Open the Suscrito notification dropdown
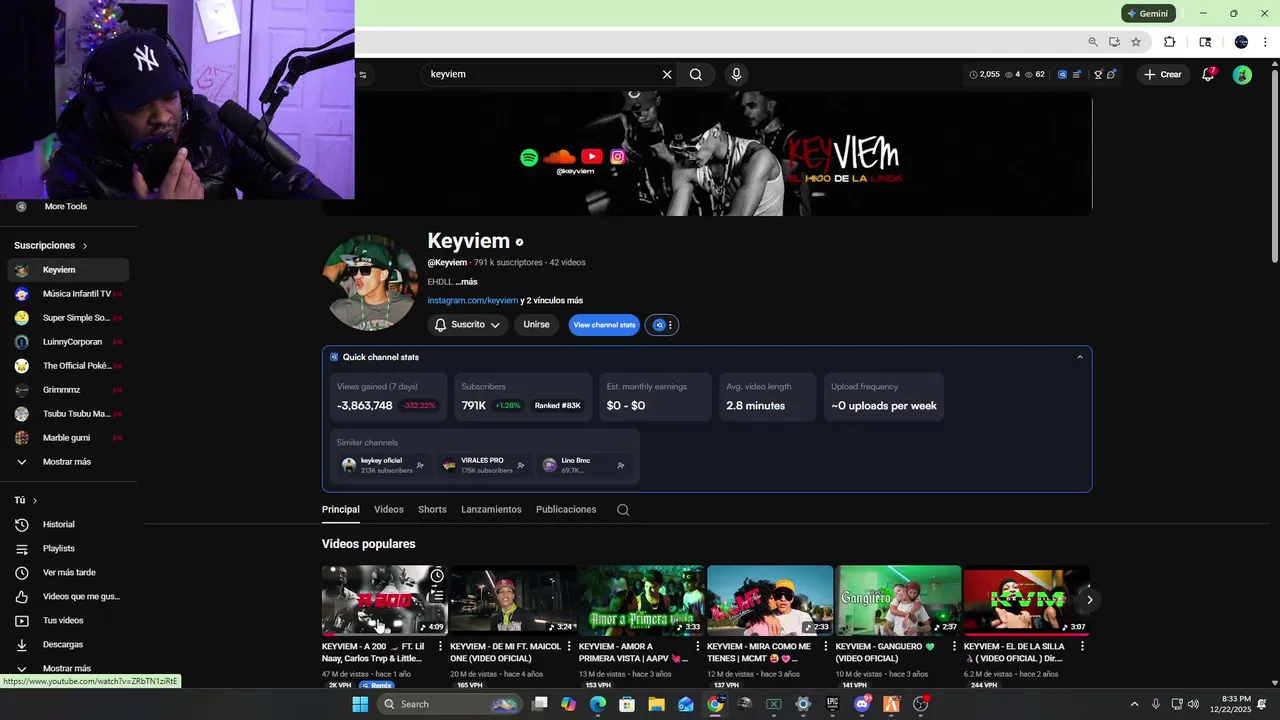 467,325
